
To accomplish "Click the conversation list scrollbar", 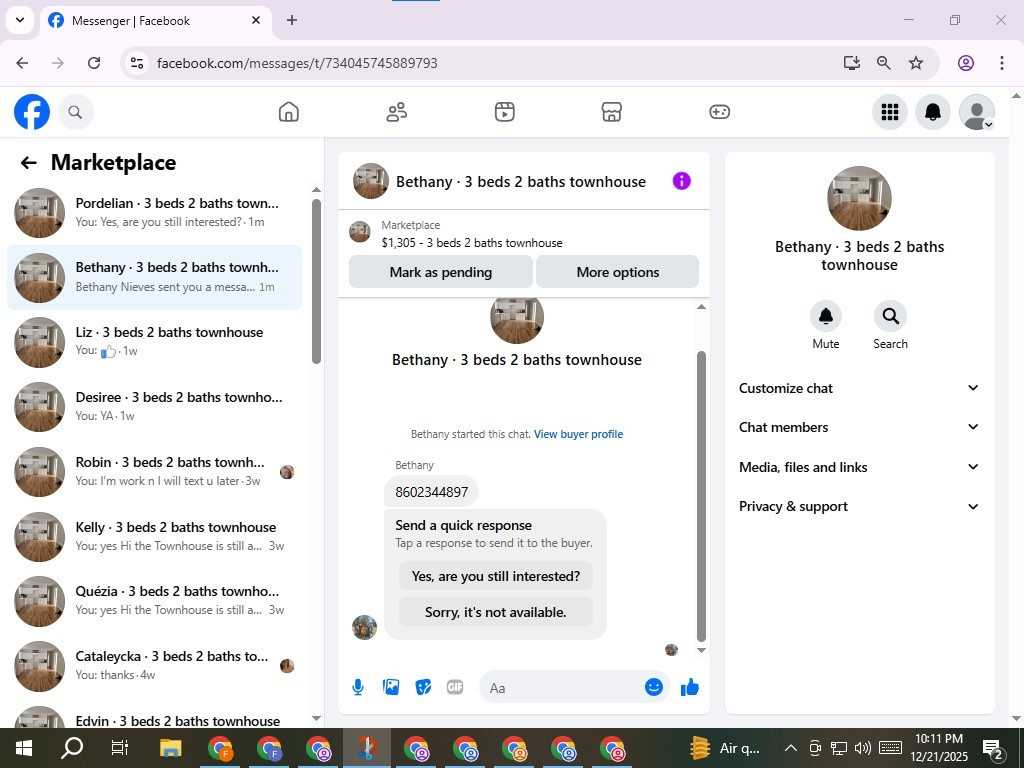I will click(x=316, y=281).
